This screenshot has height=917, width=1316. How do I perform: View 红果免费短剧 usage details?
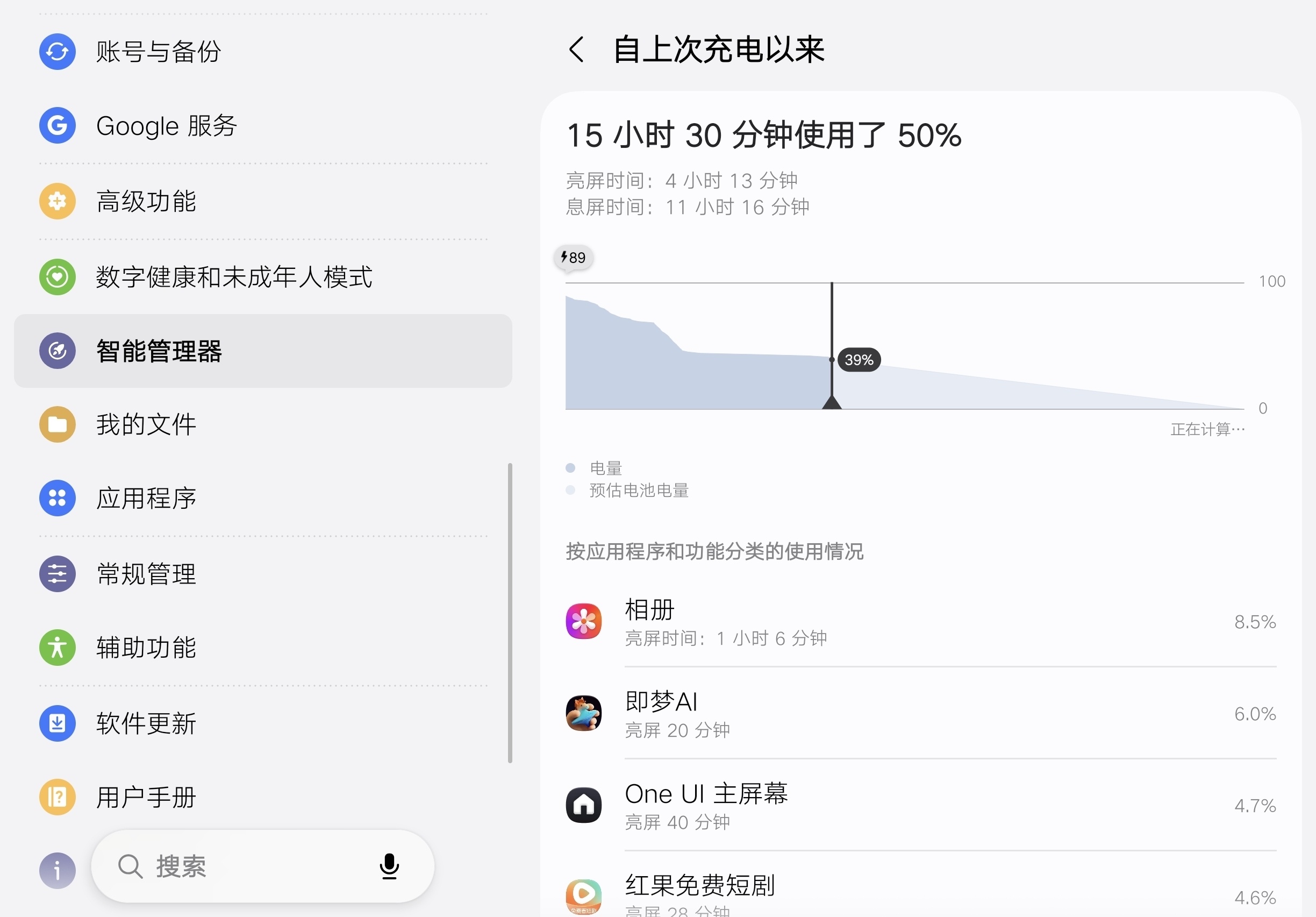click(x=921, y=885)
